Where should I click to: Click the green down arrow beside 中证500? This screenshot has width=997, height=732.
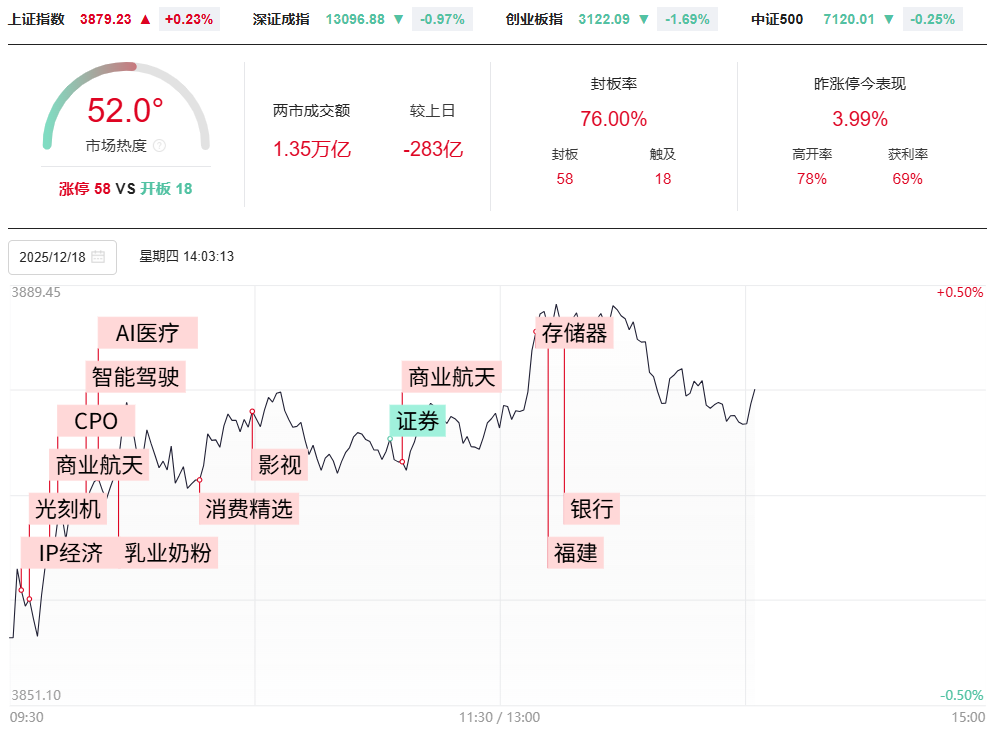tap(889, 19)
